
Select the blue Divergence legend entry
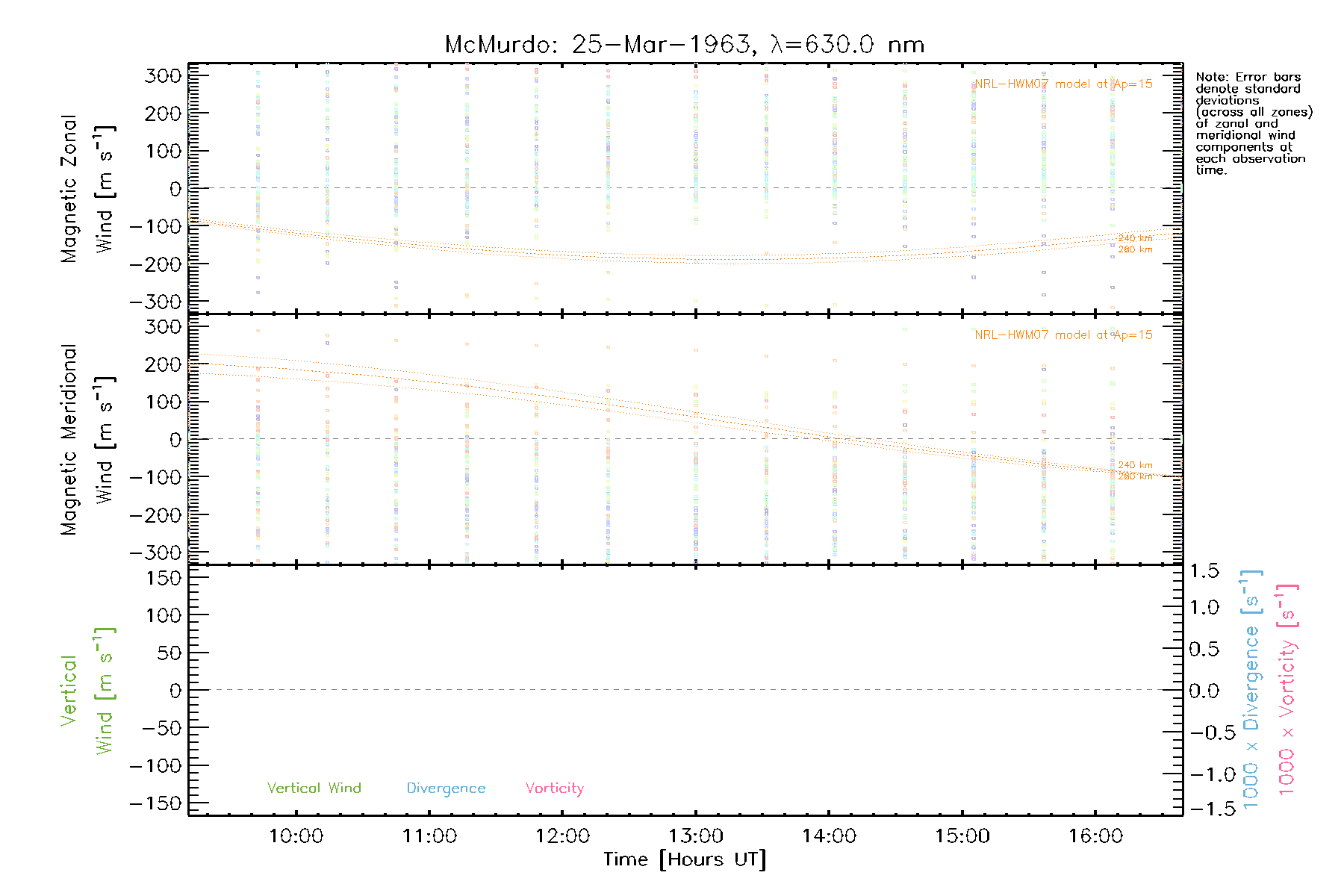pos(446,788)
